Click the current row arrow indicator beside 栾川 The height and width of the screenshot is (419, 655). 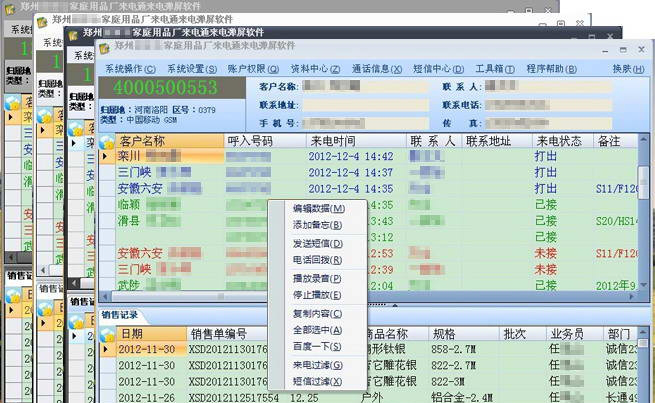pos(105,157)
